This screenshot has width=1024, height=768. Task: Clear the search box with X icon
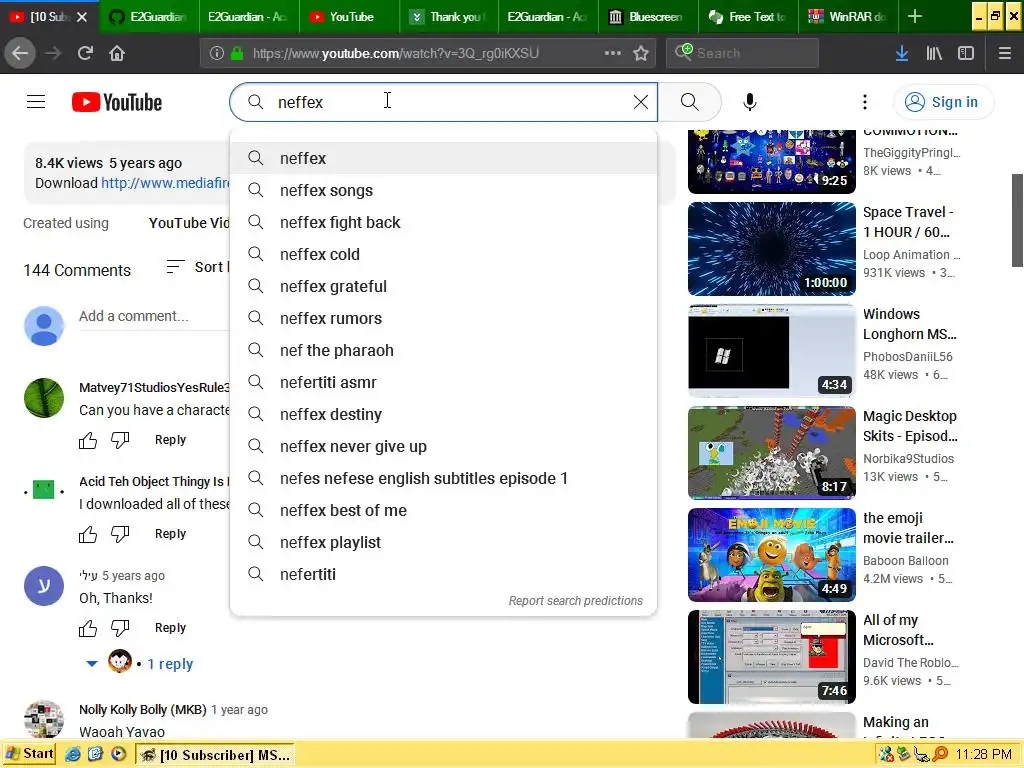[641, 102]
